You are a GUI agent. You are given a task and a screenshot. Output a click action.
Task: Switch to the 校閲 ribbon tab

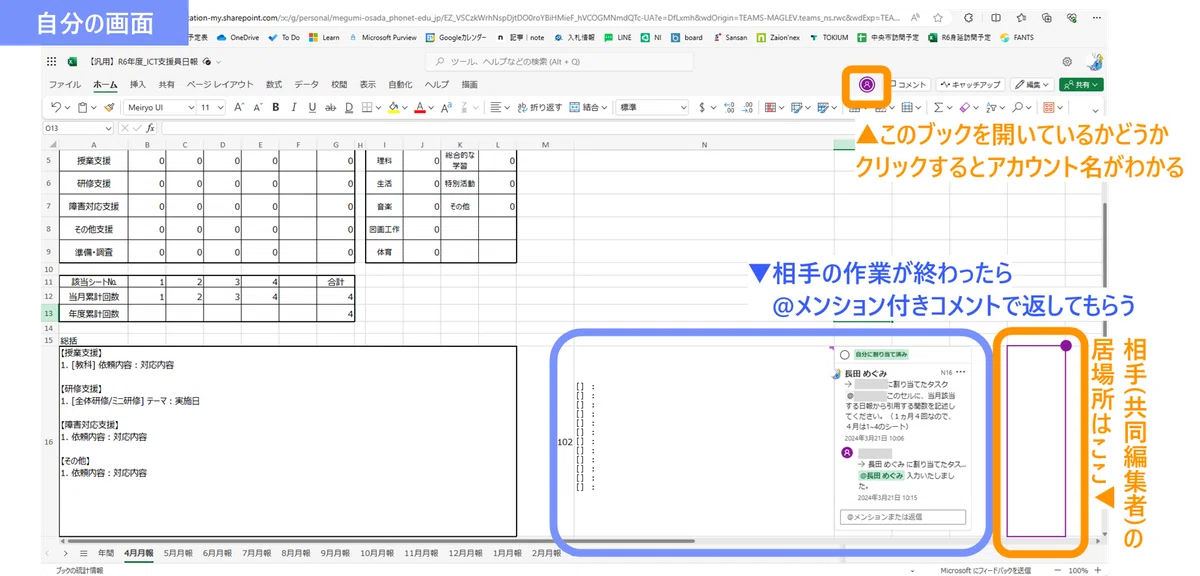(x=340, y=85)
